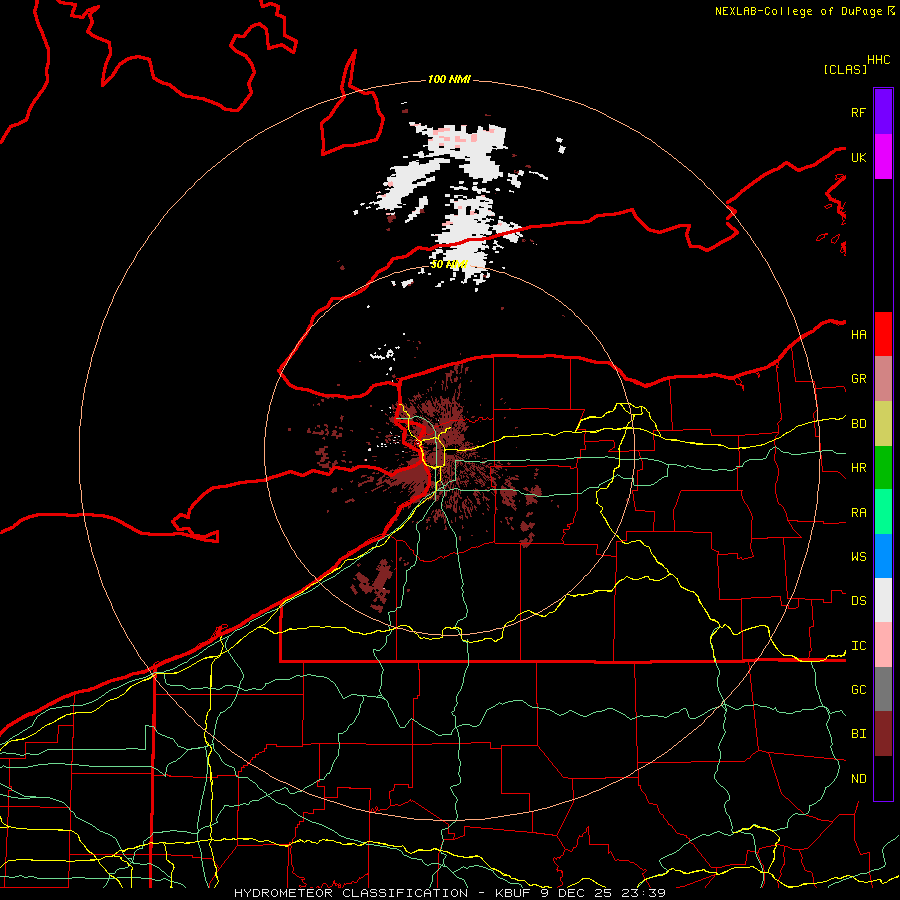Click the HYDROMETEOR CLASSIFICATION title text
This screenshot has width=900, height=900.
point(351,893)
